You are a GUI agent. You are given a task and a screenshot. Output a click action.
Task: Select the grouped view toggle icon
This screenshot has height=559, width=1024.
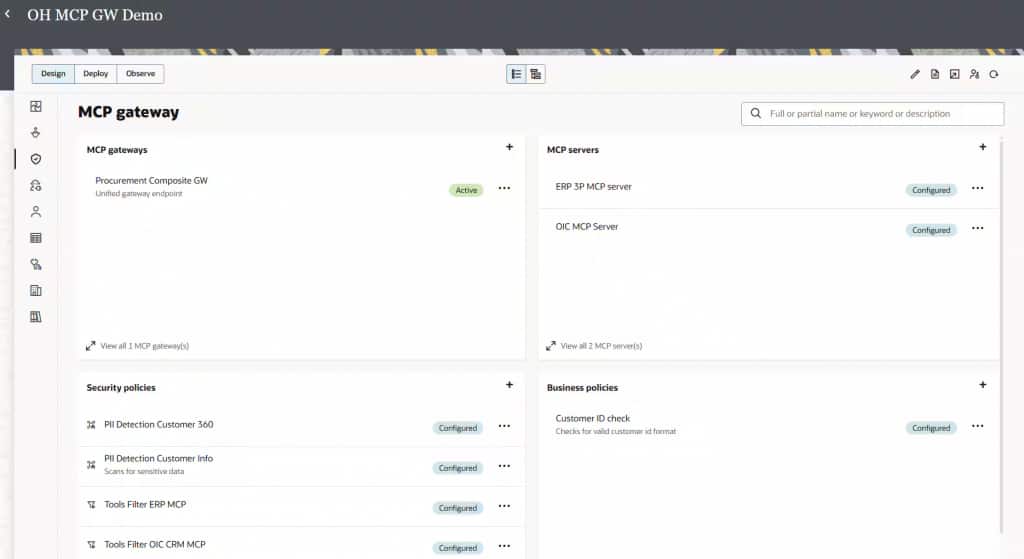(536, 74)
